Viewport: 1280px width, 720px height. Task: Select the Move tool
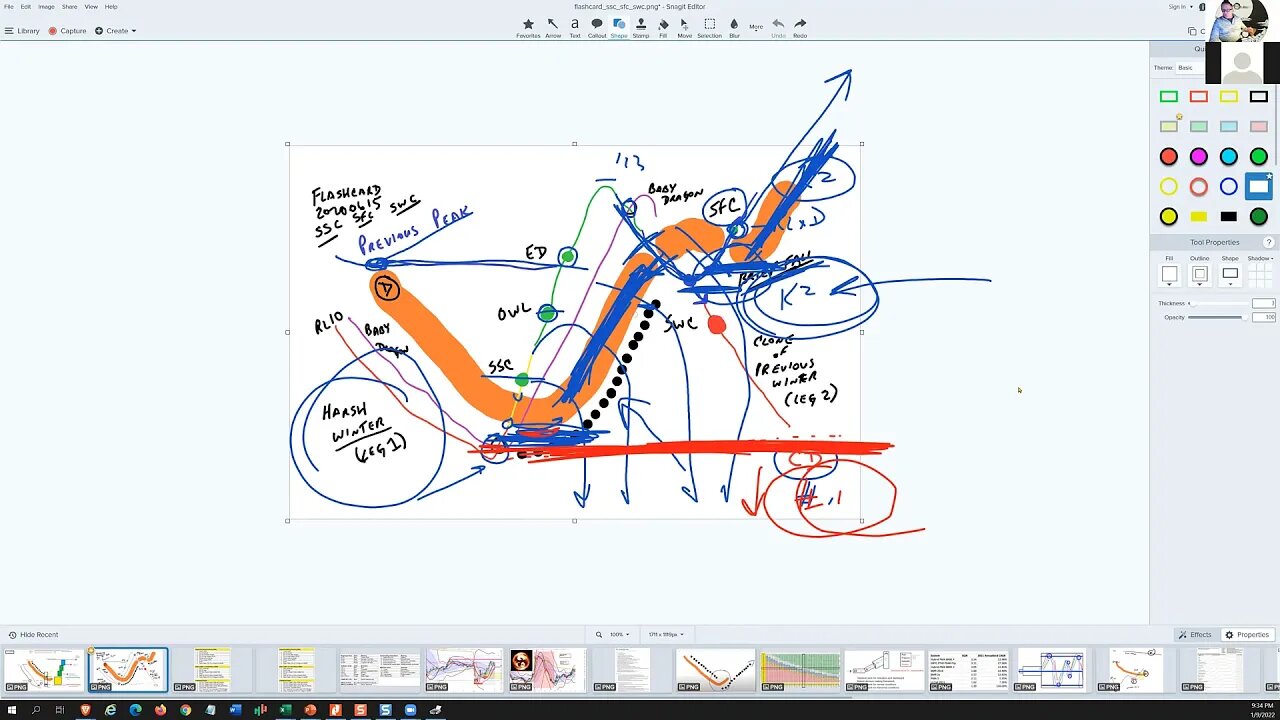[x=685, y=27]
